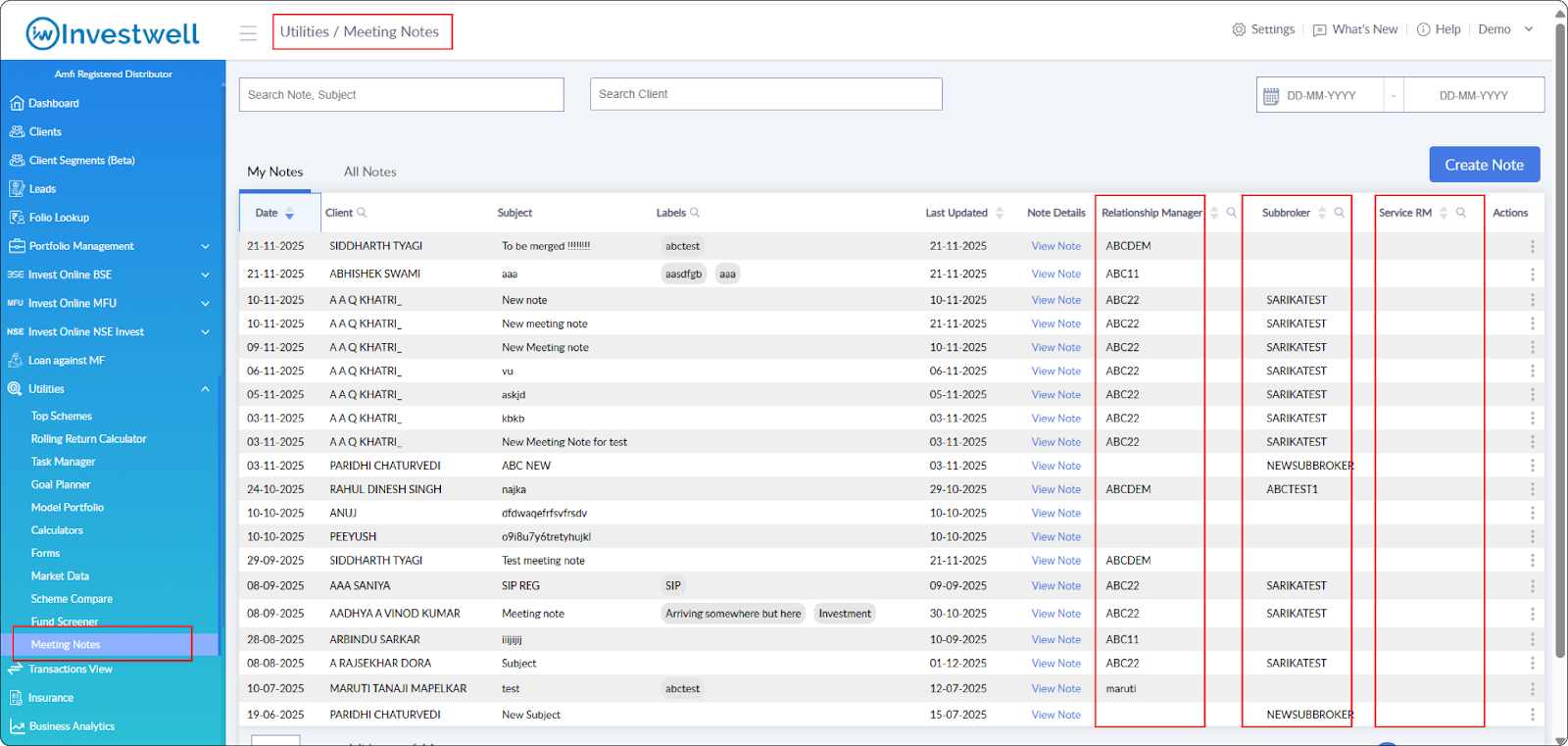This screenshot has height=746, width=1568.
Task: Toggle the hamburger sidebar menu icon
Action: coord(248,33)
